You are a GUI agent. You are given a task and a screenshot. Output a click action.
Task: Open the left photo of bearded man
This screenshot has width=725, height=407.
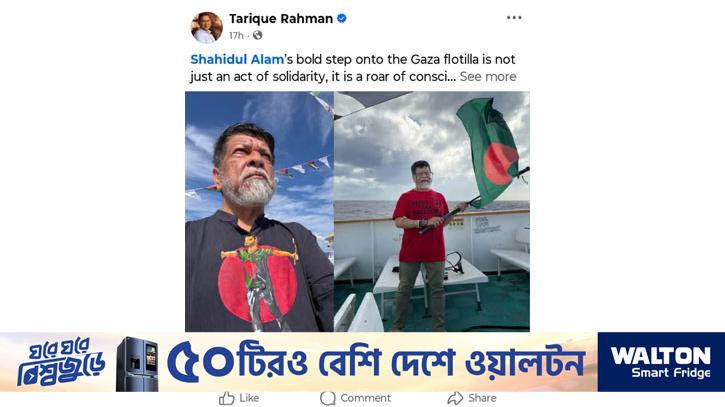(x=259, y=211)
